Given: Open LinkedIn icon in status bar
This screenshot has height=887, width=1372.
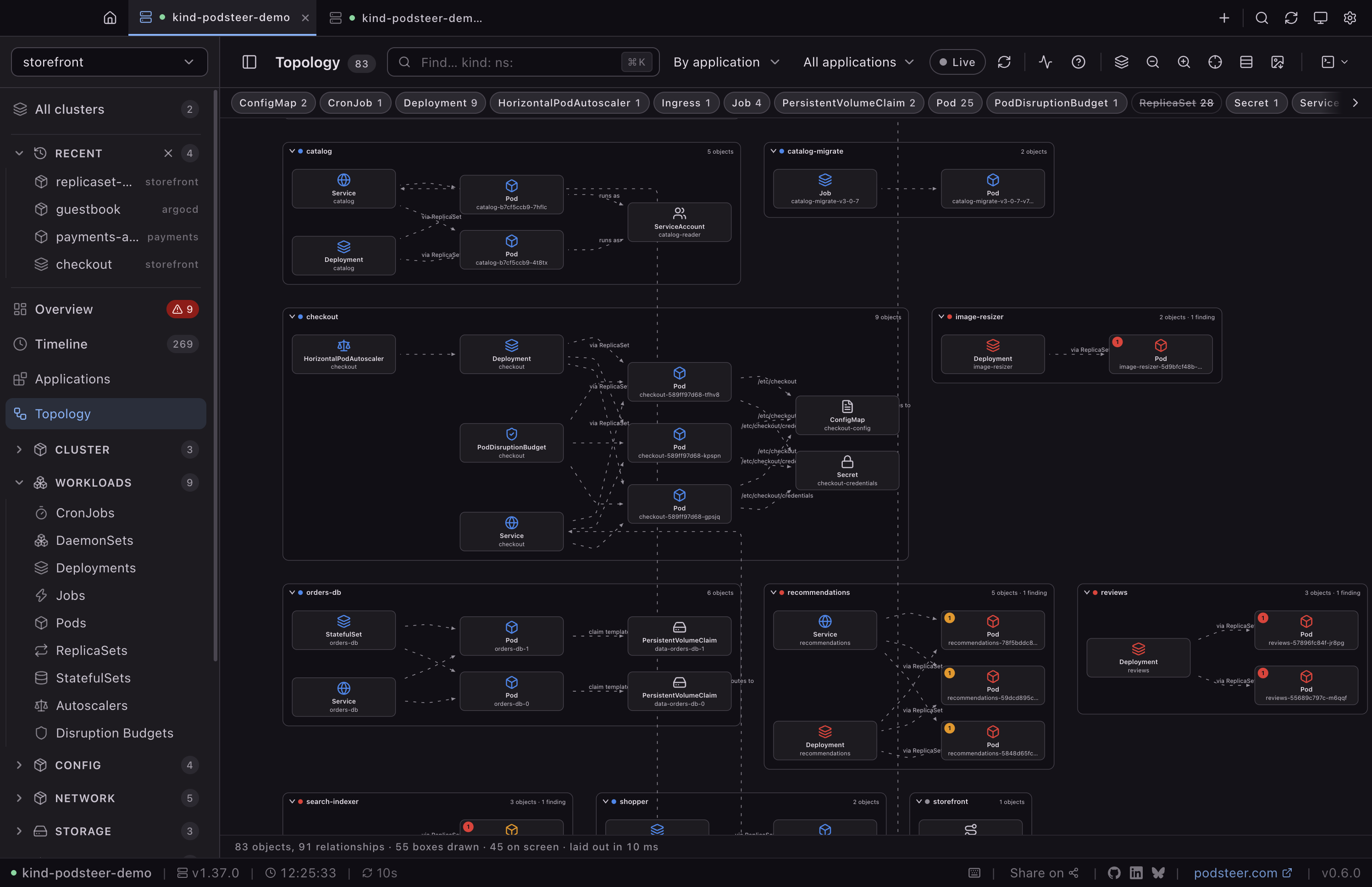Looking at the screenshot, I should coord(1136,873).
